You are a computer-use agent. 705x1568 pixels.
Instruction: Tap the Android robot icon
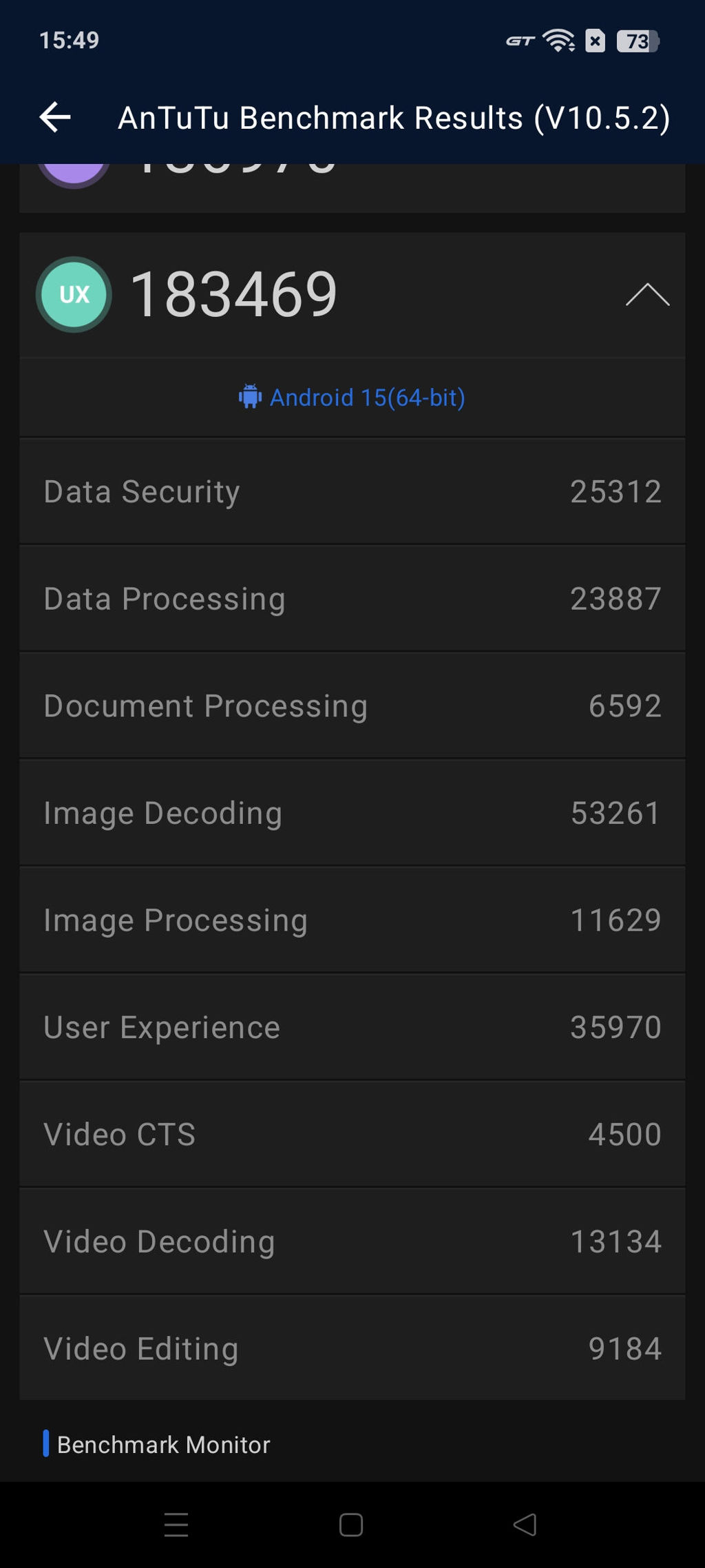250,397
